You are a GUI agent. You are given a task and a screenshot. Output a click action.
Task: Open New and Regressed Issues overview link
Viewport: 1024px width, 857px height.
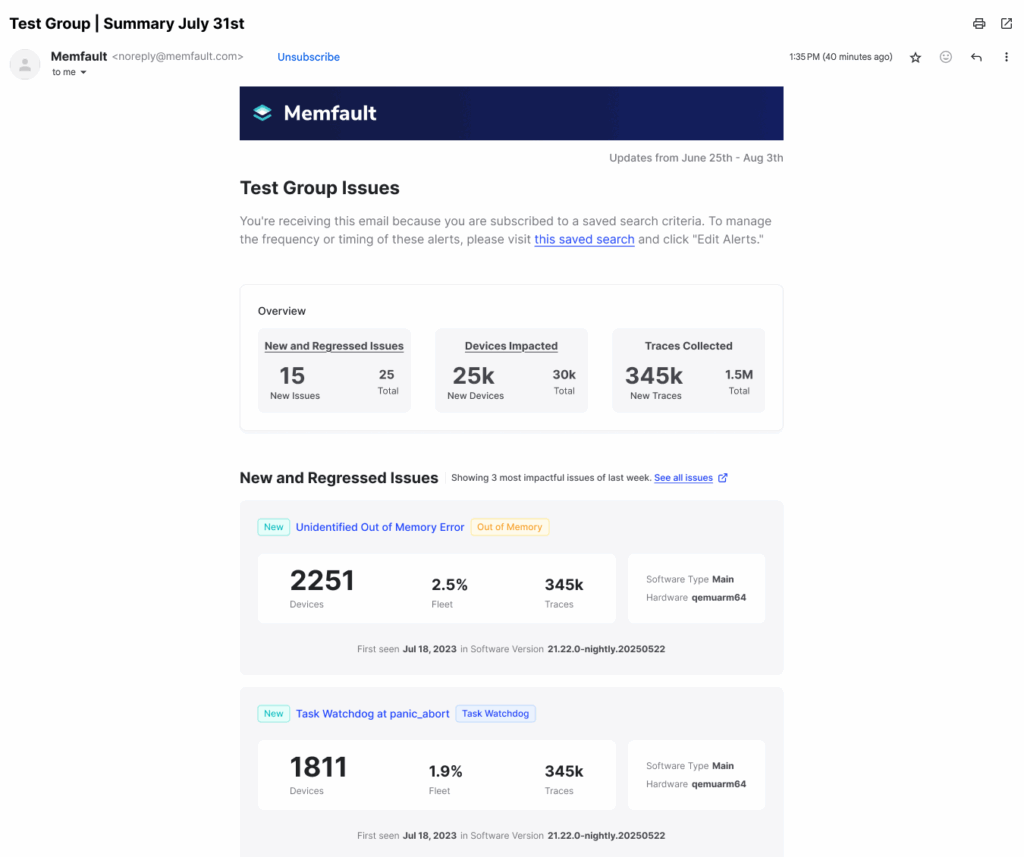[334, 346]
